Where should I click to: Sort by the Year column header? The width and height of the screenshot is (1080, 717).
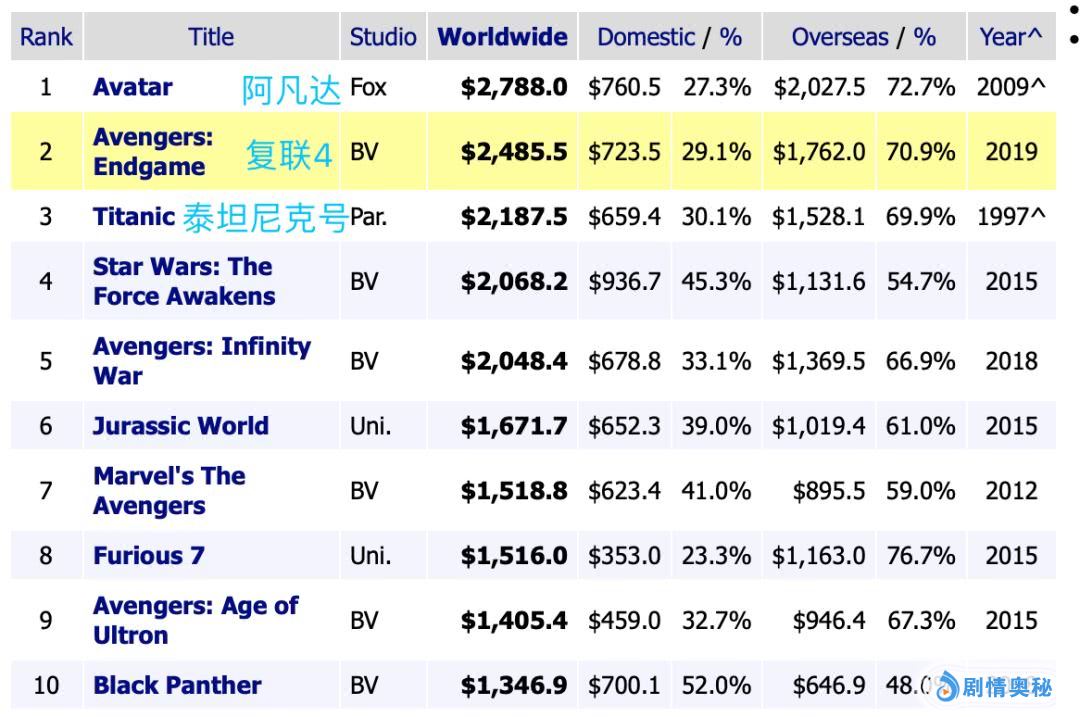click(x=1010, y=37)
